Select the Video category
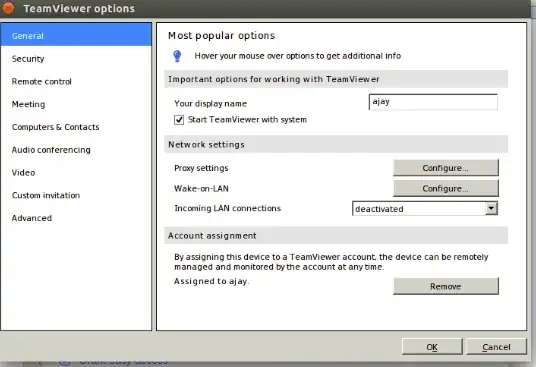536x367 pixels. (x=23, y=173)
